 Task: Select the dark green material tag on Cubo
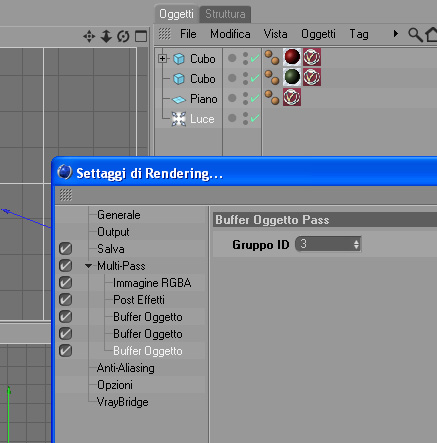[292, 77]
